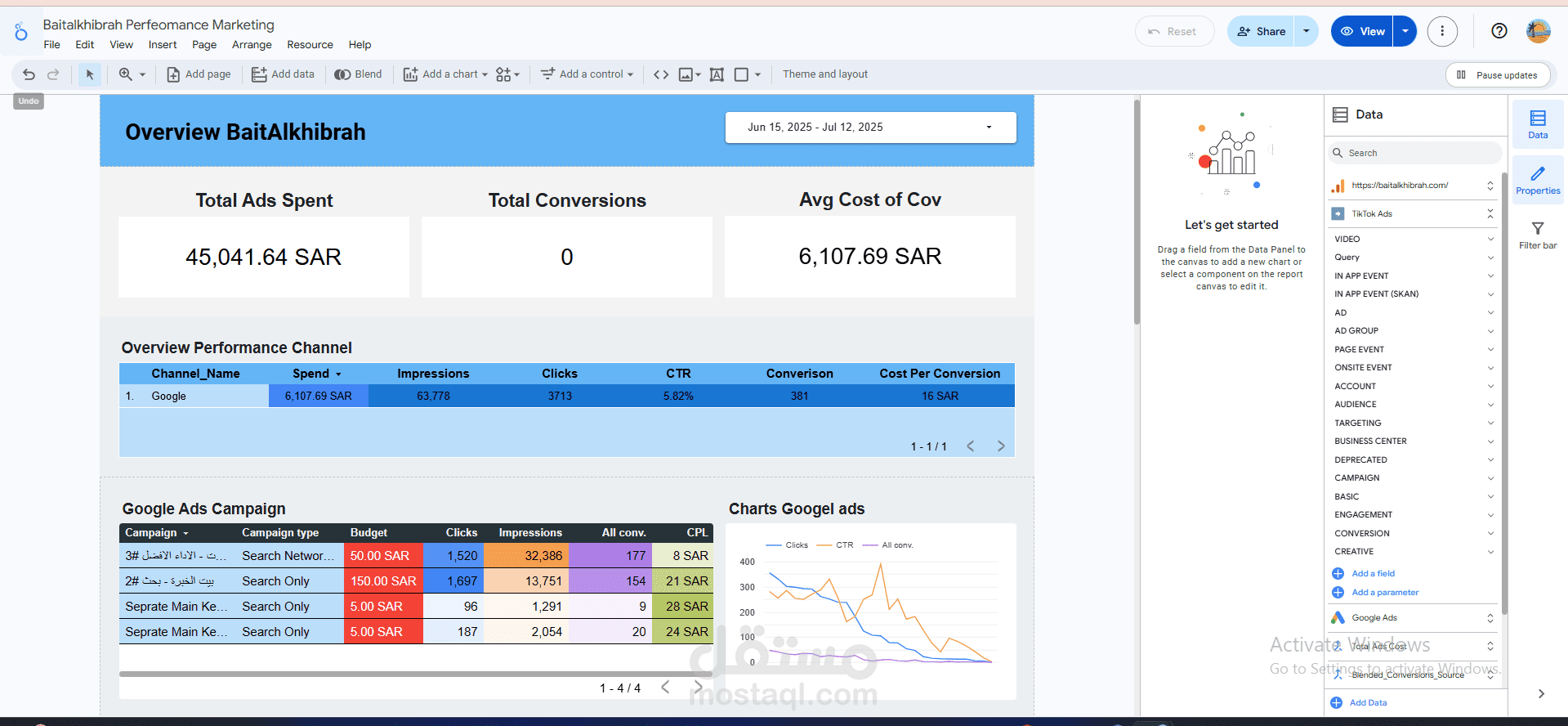
Task: Open the Arrange menu
Action: pos(252,45)
